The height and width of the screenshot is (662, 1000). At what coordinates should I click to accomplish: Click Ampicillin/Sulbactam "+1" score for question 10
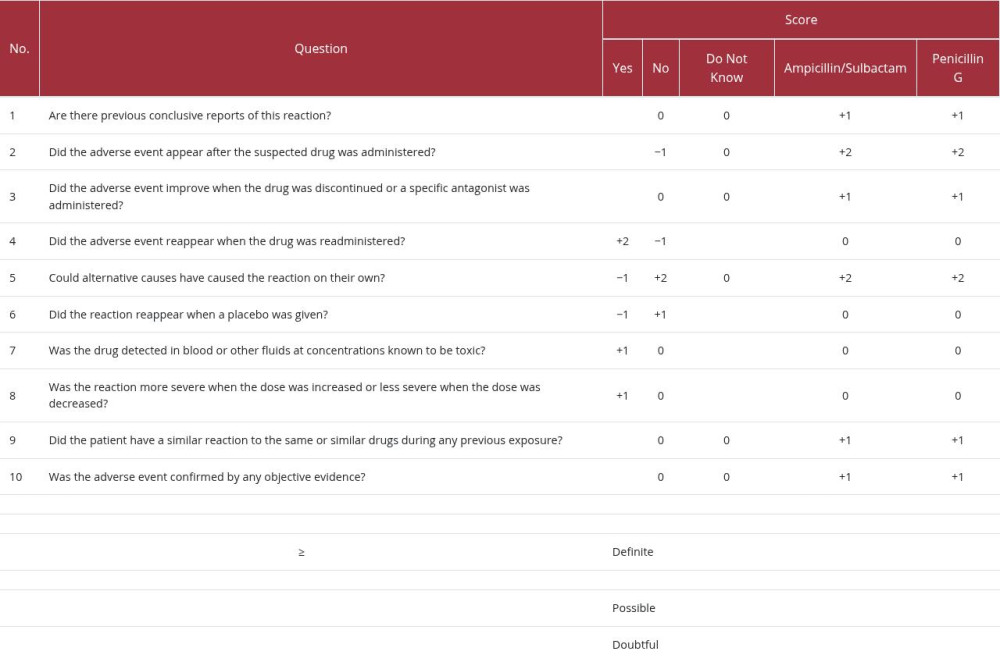point(845,477)
